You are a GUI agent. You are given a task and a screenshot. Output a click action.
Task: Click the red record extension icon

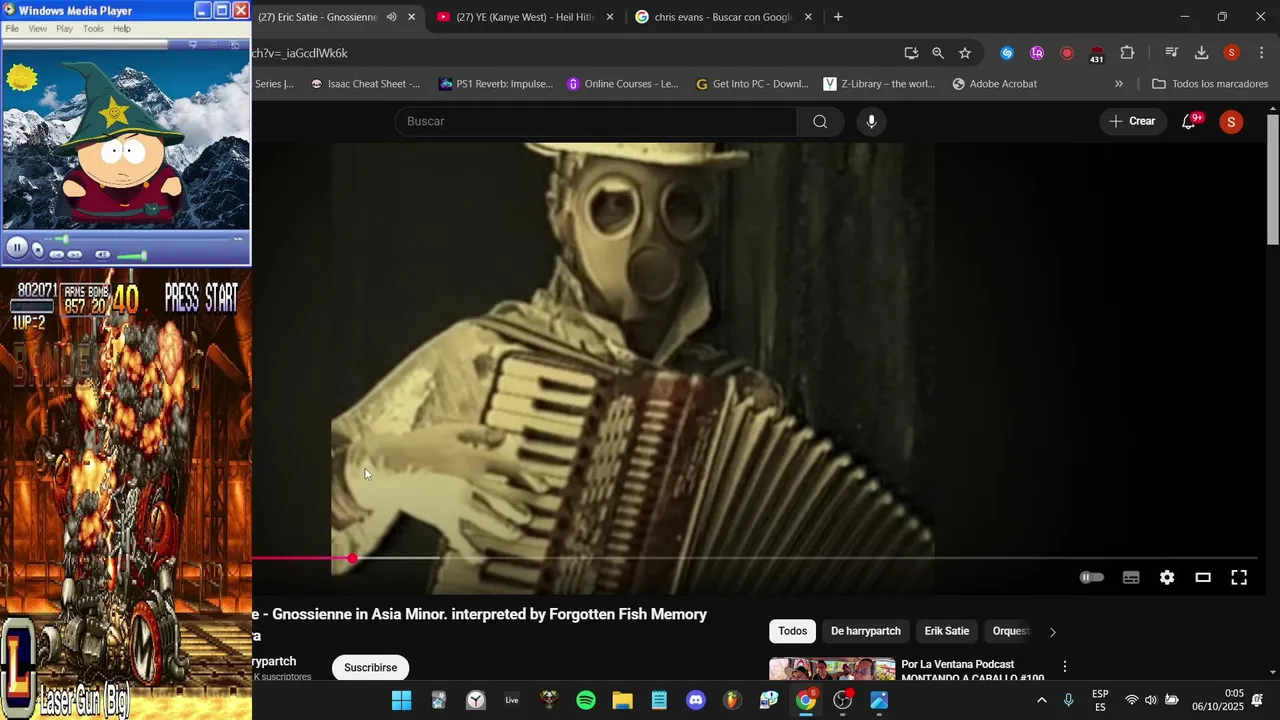pyautogui.click(x=1067, y=53)
